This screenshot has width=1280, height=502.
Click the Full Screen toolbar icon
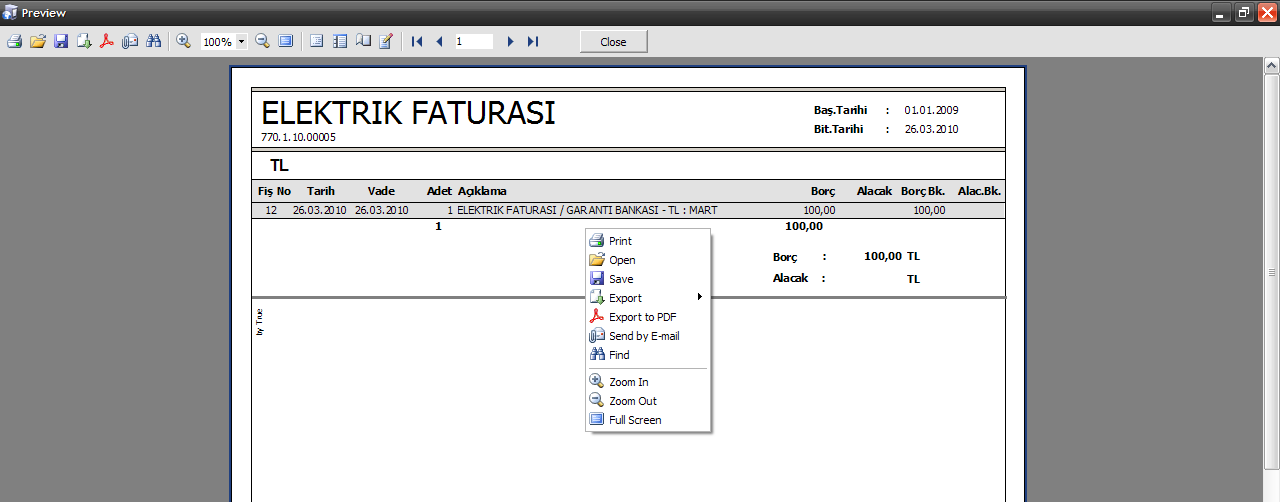click(286, 42)
